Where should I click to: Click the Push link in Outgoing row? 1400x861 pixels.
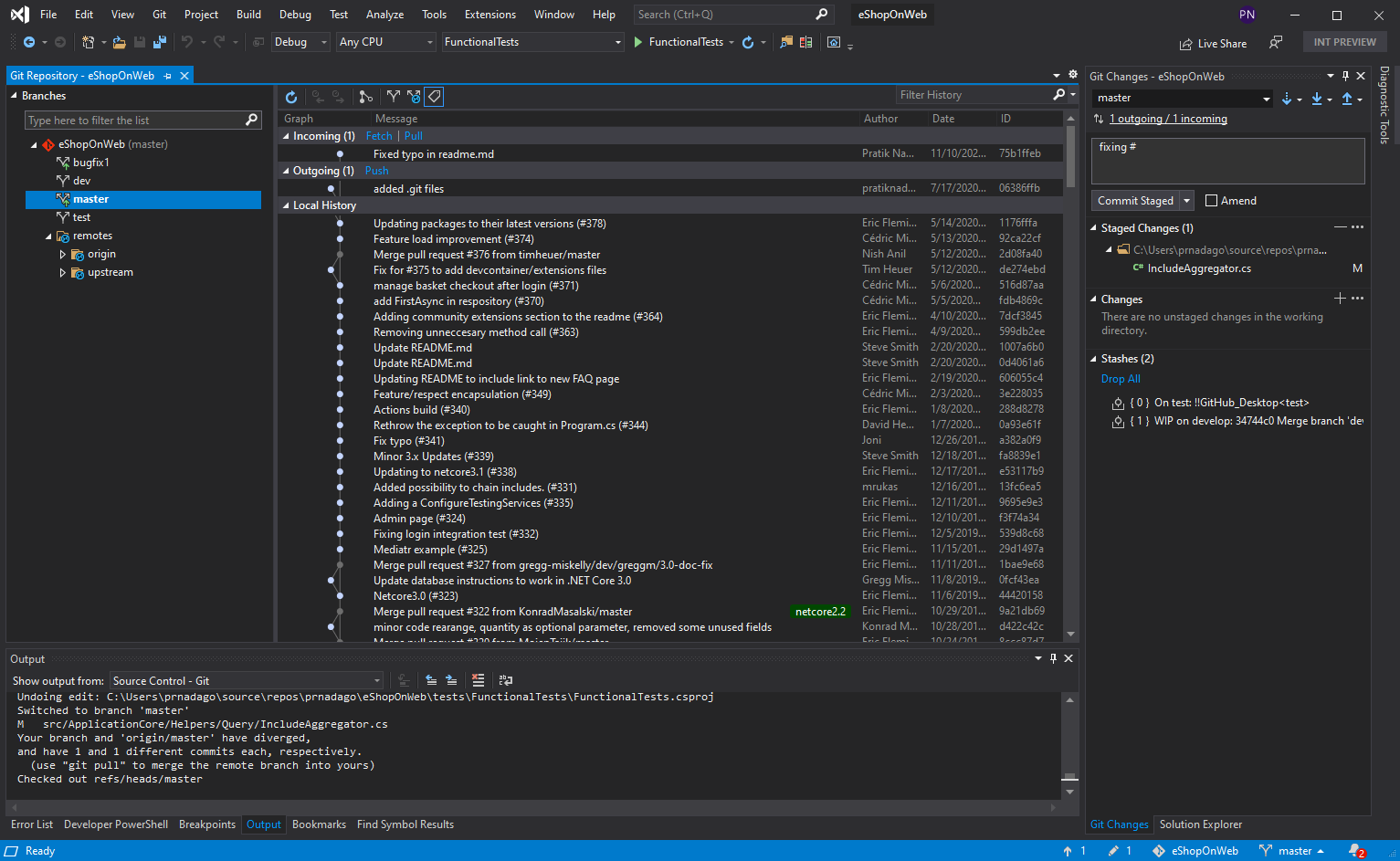coord(377,171)
